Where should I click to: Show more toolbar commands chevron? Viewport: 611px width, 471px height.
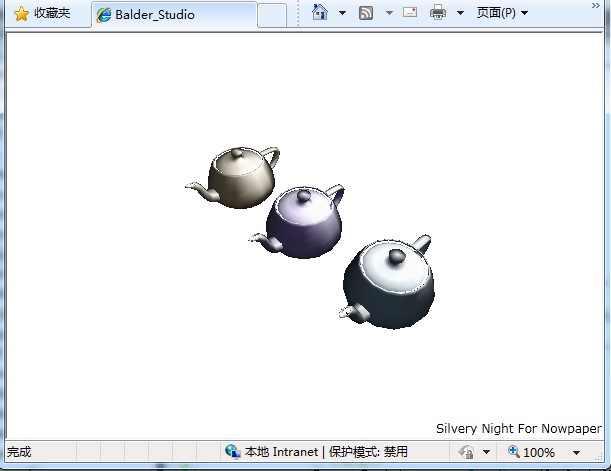595,5
